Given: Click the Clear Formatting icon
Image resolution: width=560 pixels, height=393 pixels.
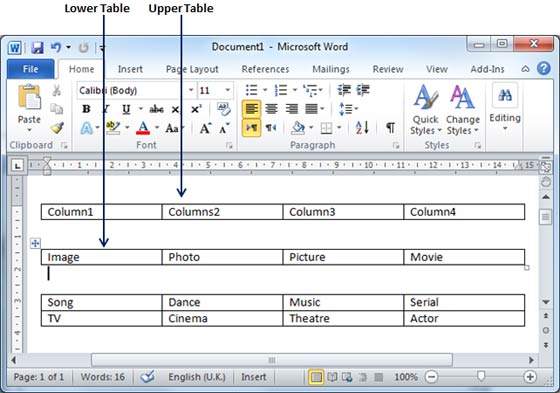Looking at the screenshot, I should [x=224, y=109].
